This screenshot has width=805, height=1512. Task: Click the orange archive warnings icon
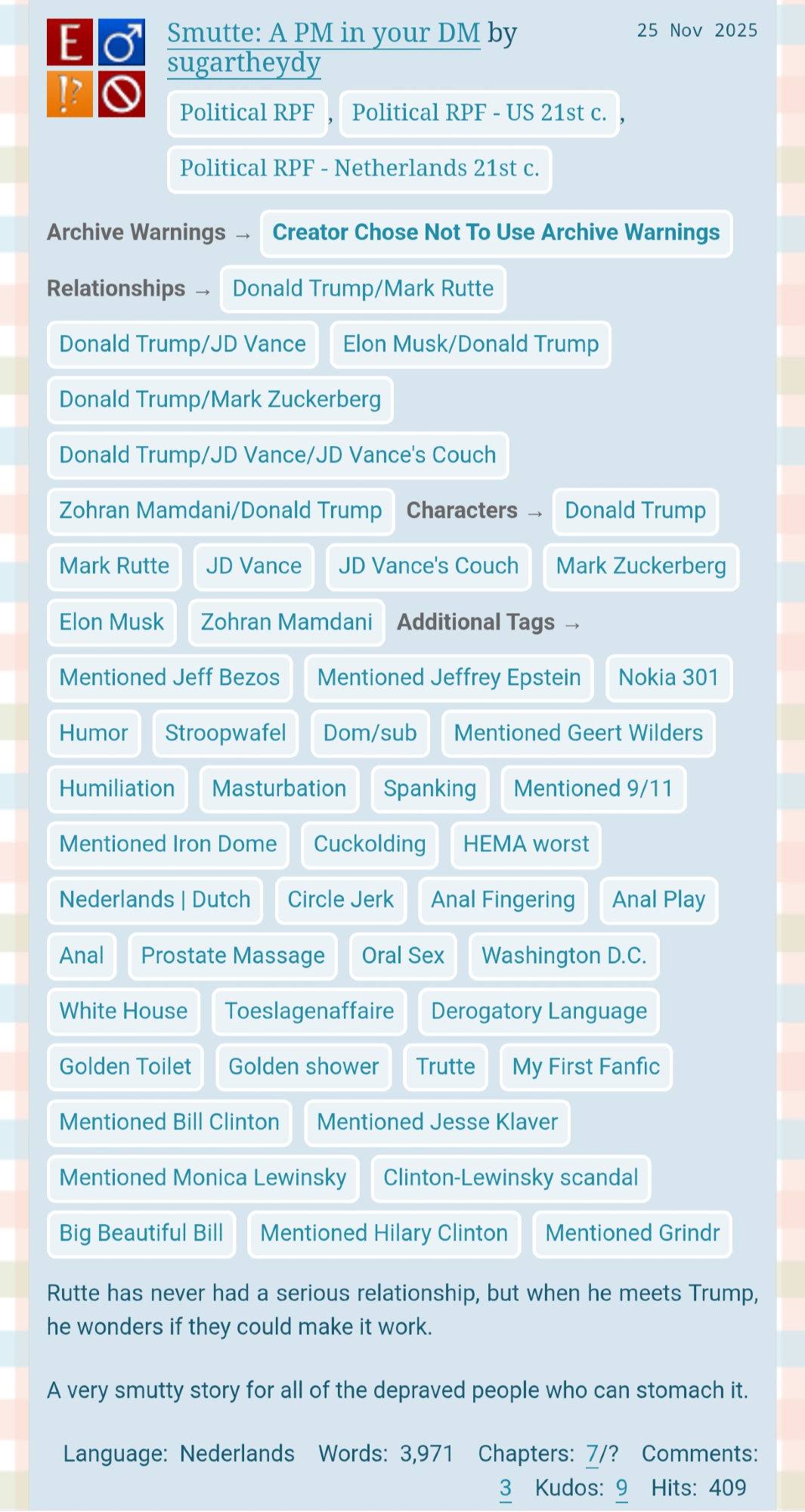click(70, 94)
